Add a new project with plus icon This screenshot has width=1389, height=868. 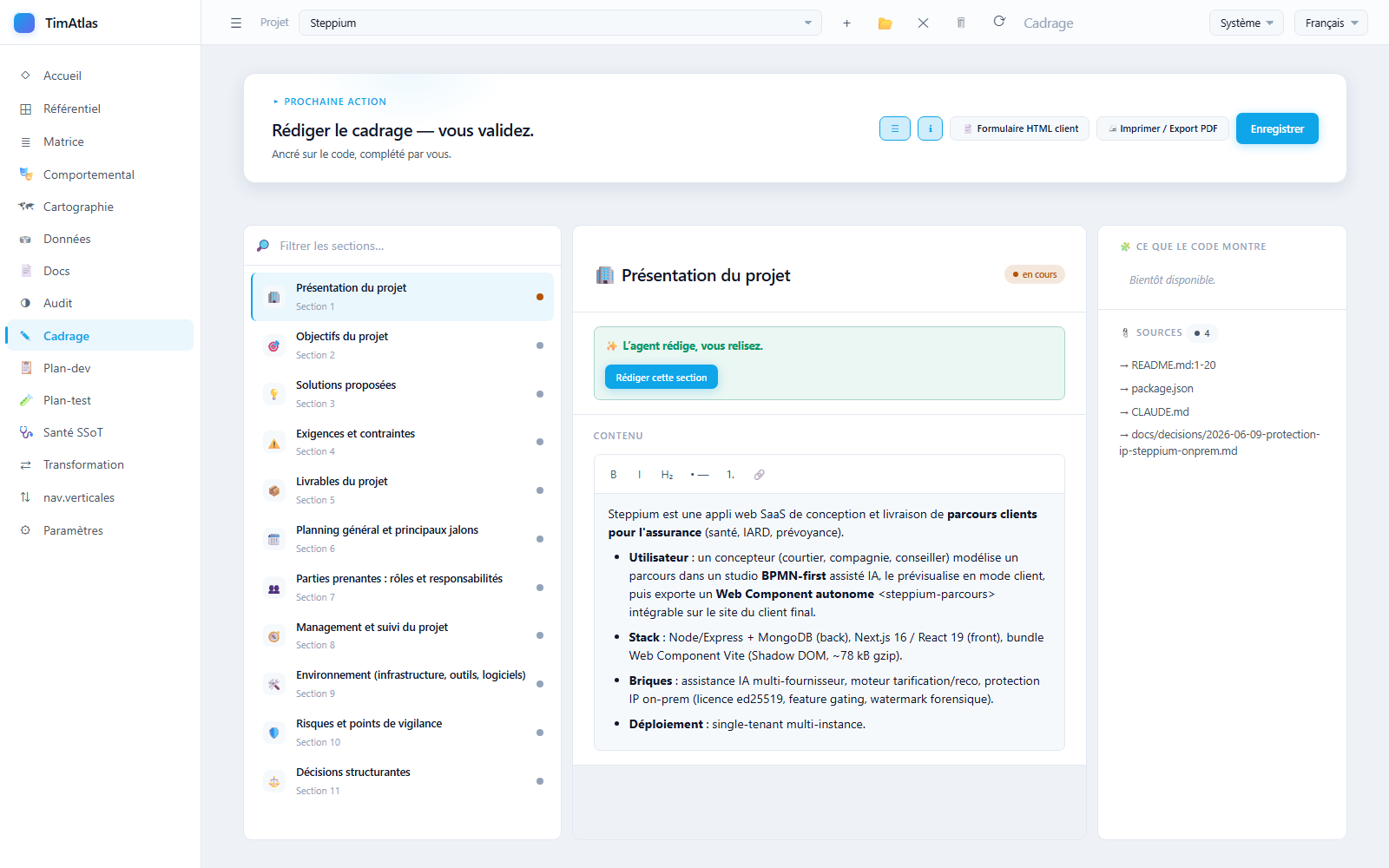click(x=846, y=23)
